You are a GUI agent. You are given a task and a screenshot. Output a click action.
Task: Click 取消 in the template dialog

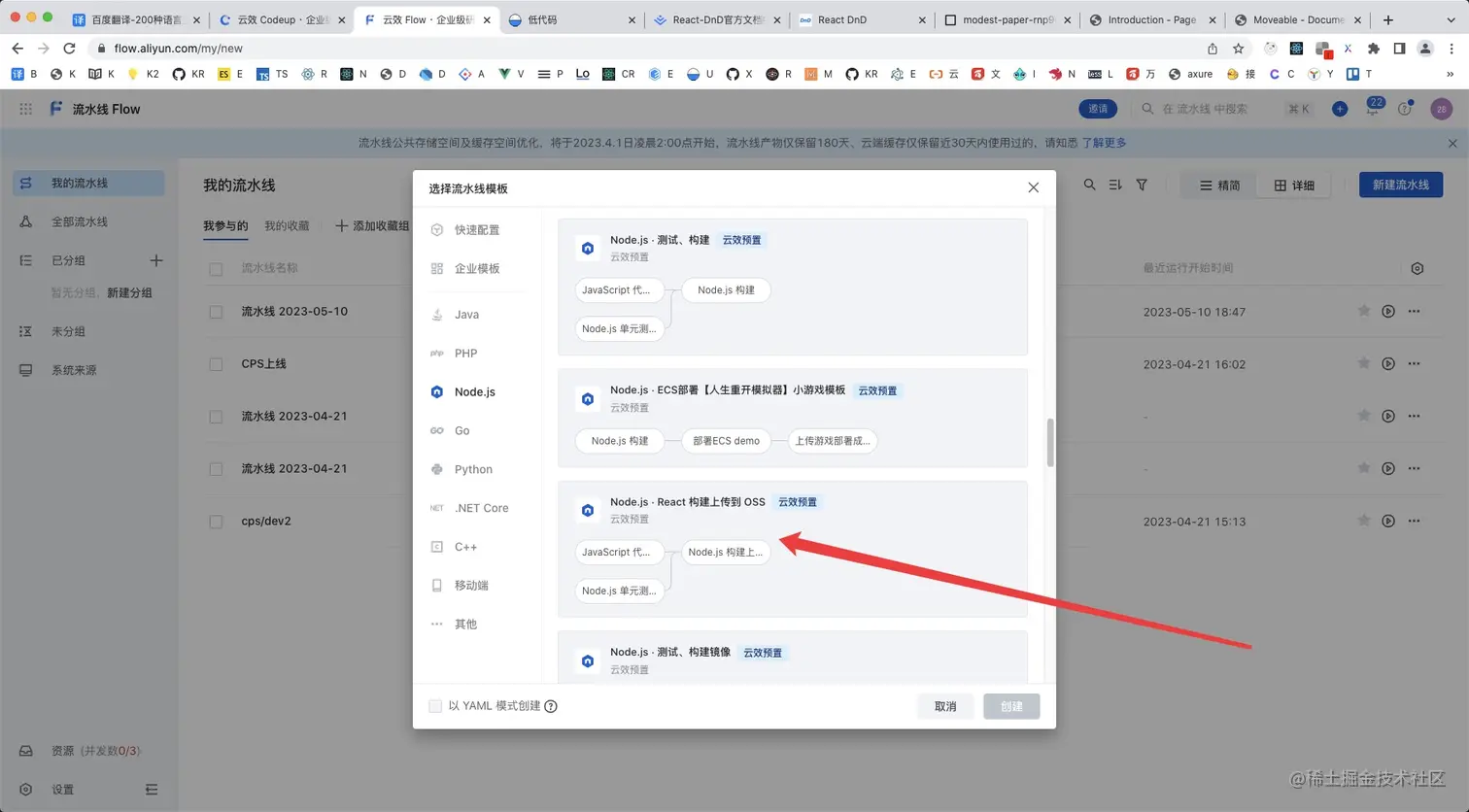[x=945, y=706]
